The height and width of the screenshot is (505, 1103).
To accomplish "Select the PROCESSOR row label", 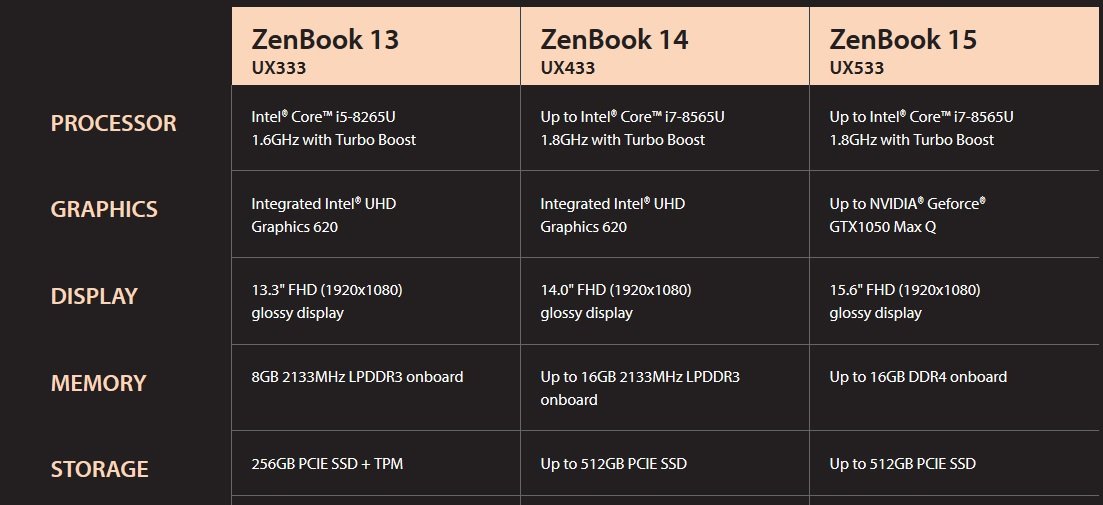I will (113, 123).
